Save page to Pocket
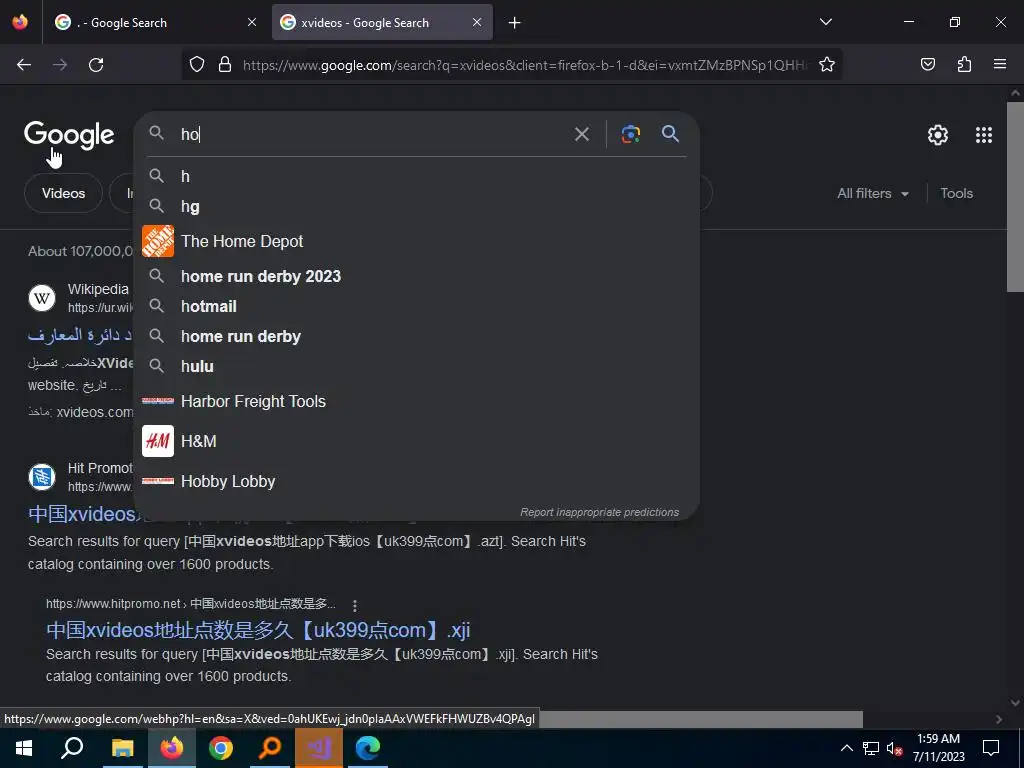 click(x=927, y=65)
